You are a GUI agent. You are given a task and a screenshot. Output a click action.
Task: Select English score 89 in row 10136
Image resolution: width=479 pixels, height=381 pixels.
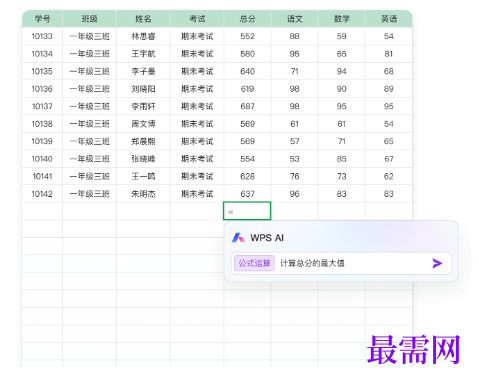(389, 89)
